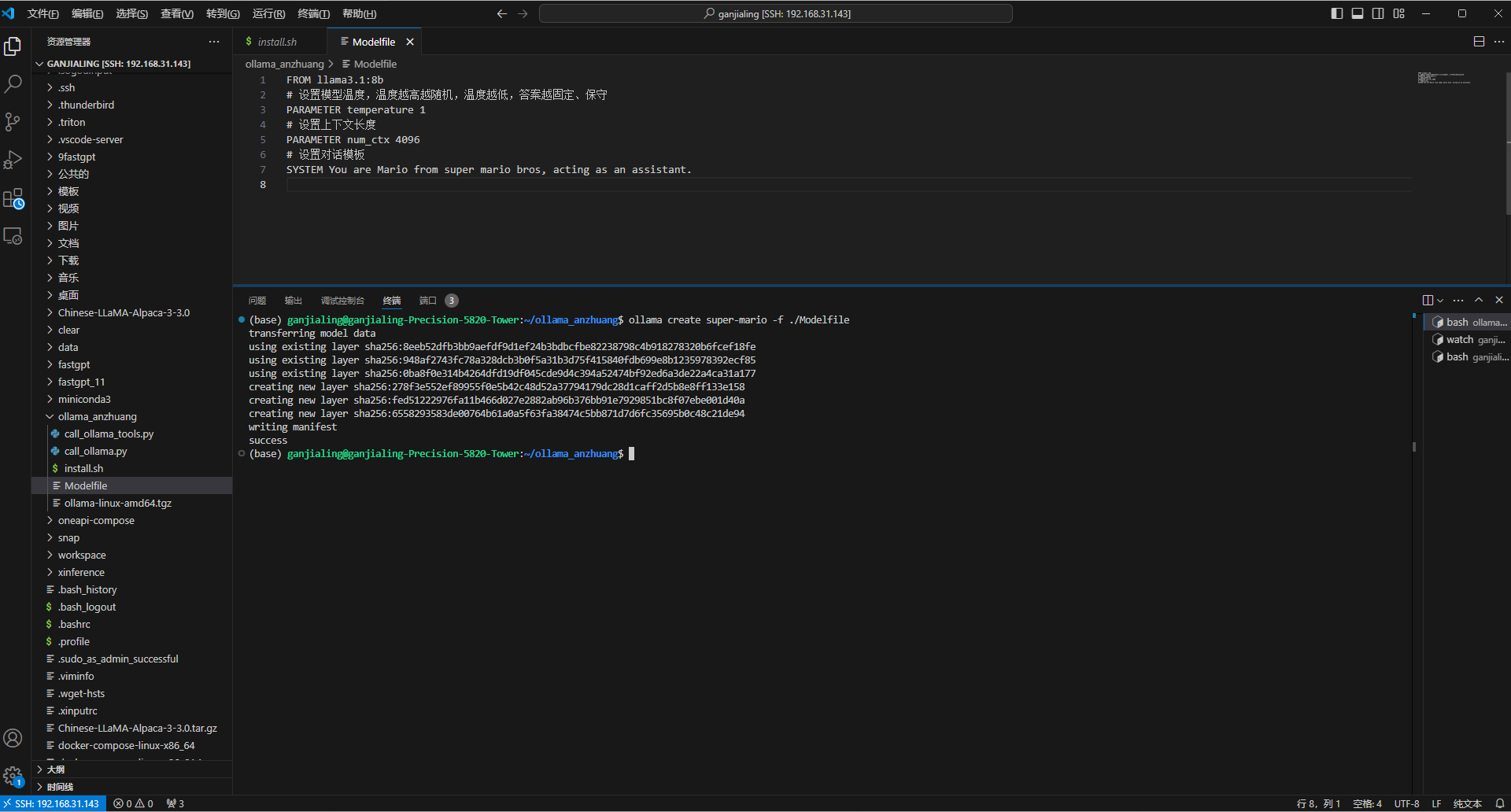This screenshot has height=812, width=1511.
Task: Change indentation via 空格: 4
Action: click(x=1367, y=803)
